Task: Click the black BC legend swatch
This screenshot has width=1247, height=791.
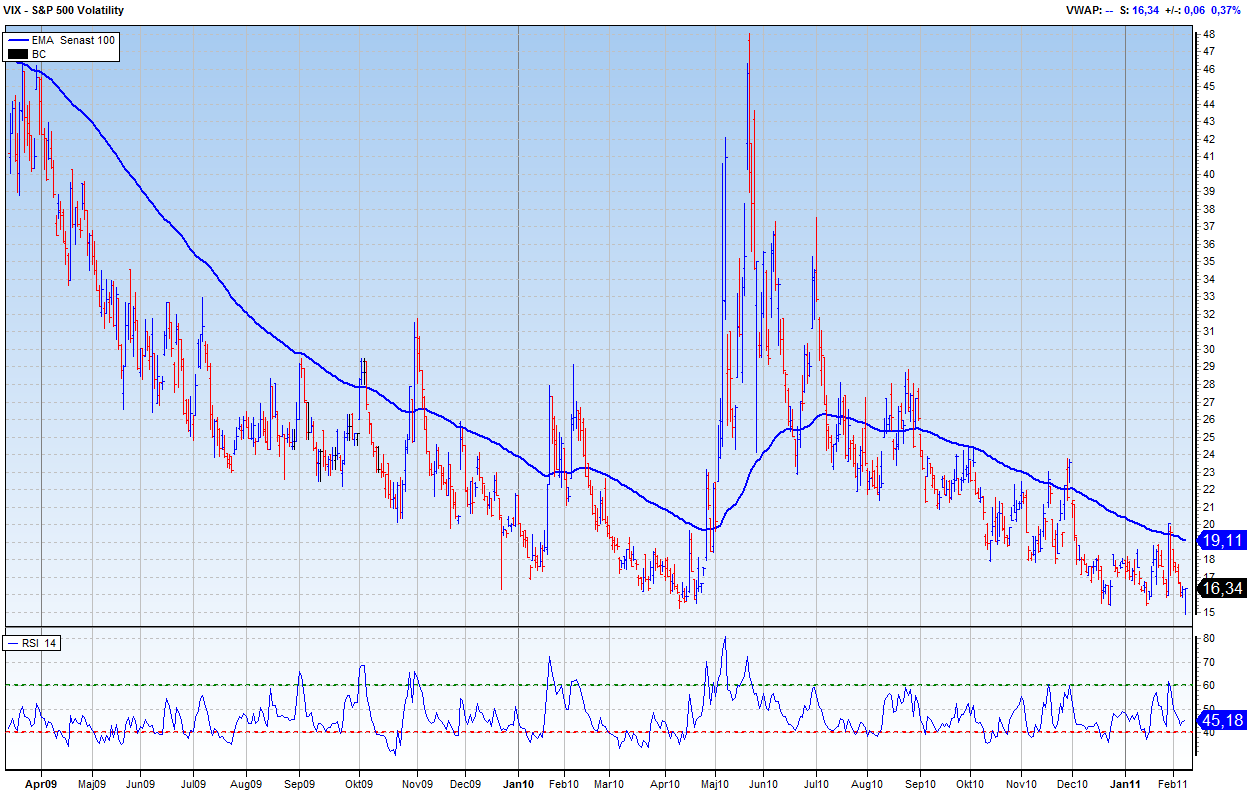Action: click(x=17, y=53)
